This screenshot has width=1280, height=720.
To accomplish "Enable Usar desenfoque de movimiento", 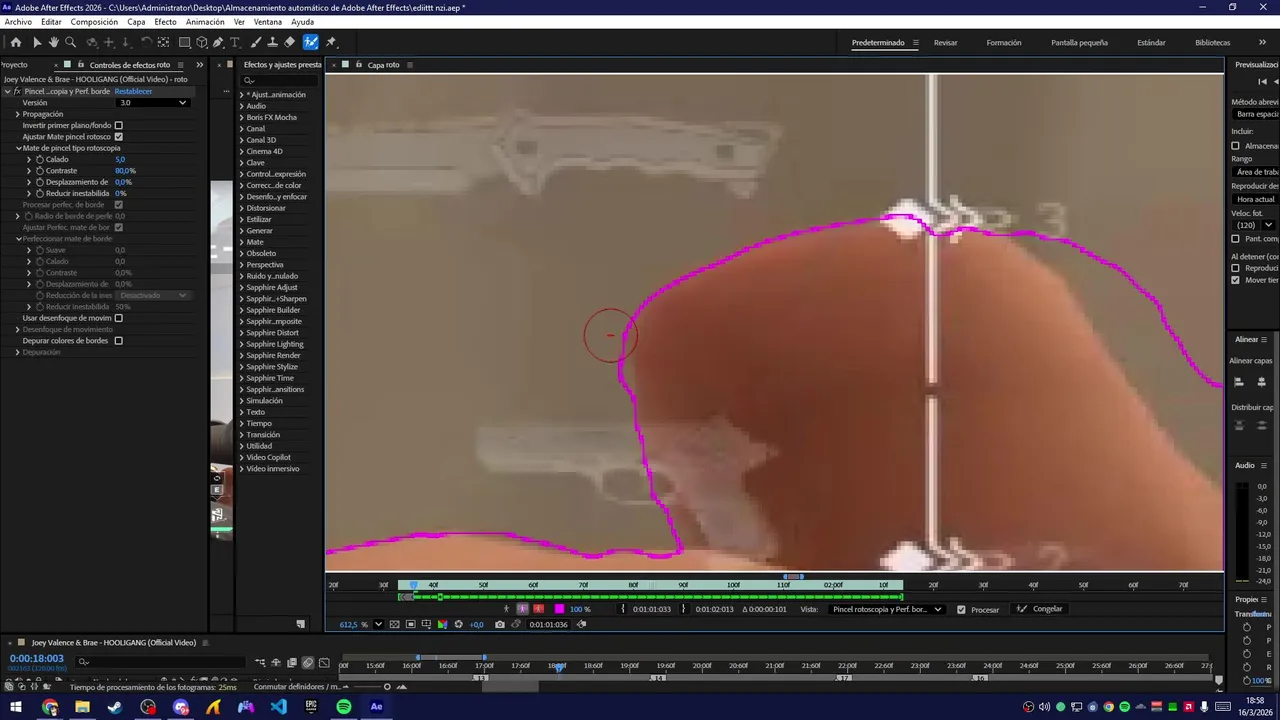I will [118, 318].
